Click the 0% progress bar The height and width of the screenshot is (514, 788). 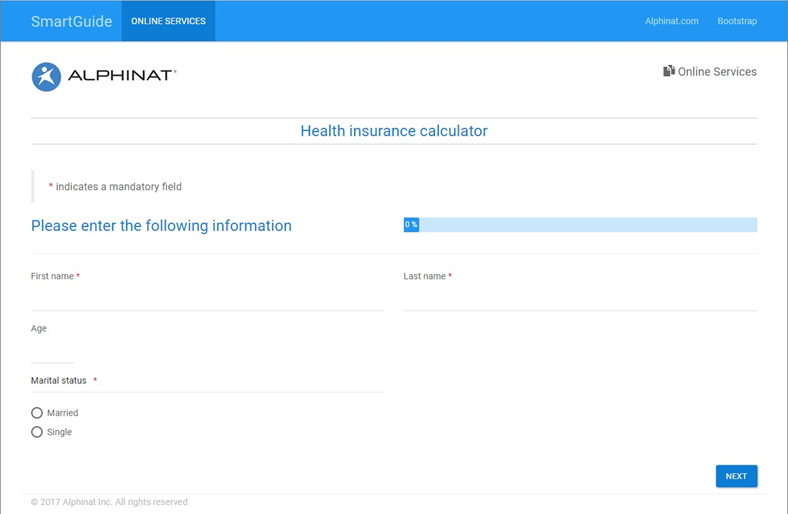click(x=580, y=225)
